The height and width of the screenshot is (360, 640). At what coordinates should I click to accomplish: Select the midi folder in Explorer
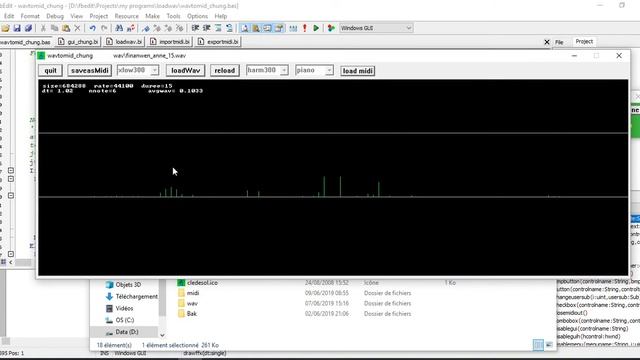tap(189, 293)
